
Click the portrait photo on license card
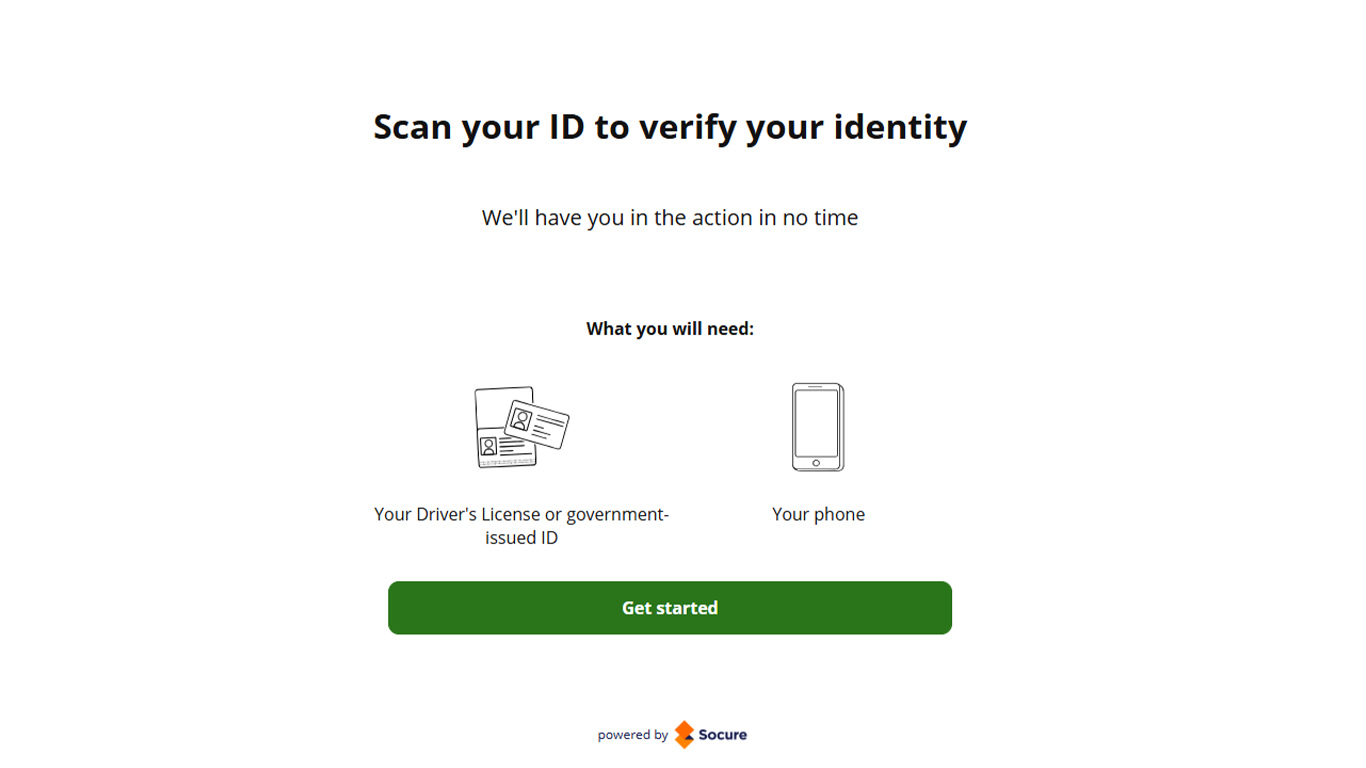click(521, 420)
